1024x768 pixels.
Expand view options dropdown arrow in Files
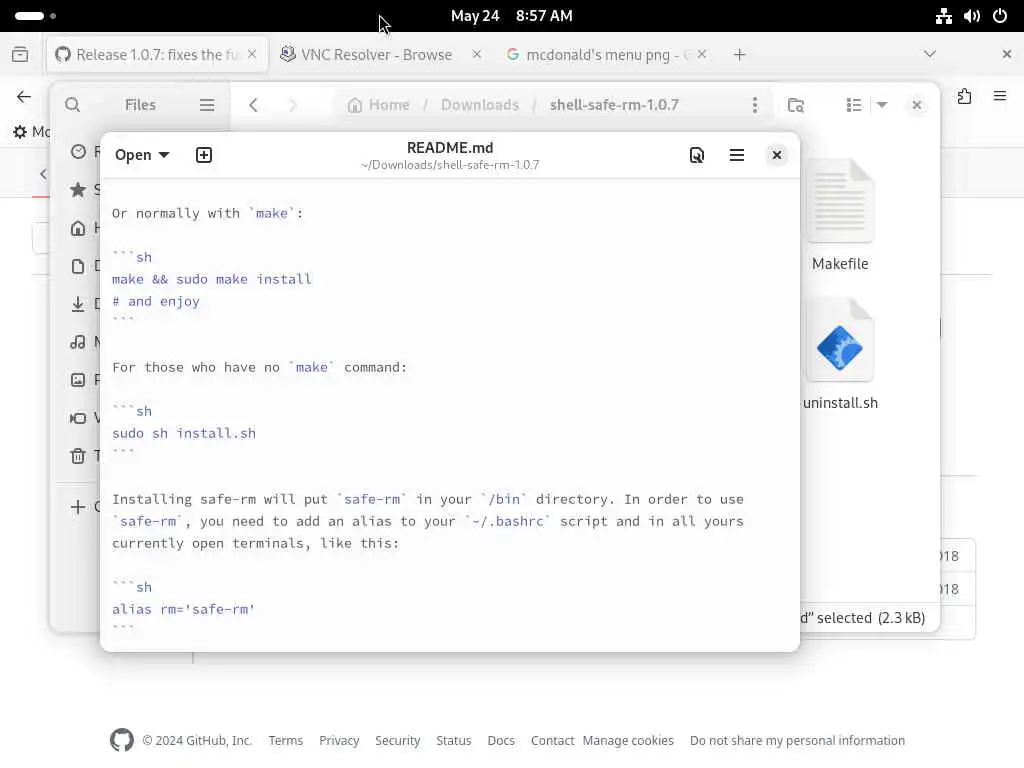882,104
